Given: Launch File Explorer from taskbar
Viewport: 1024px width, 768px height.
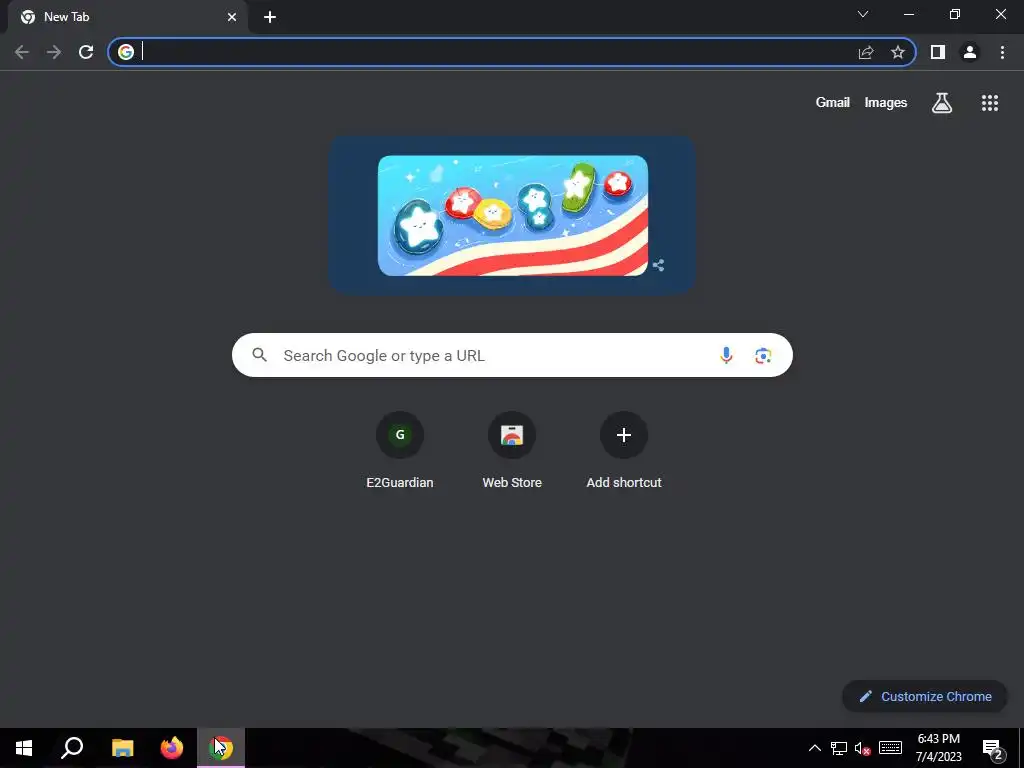Looking at the screenshot, I should (122, 748).
